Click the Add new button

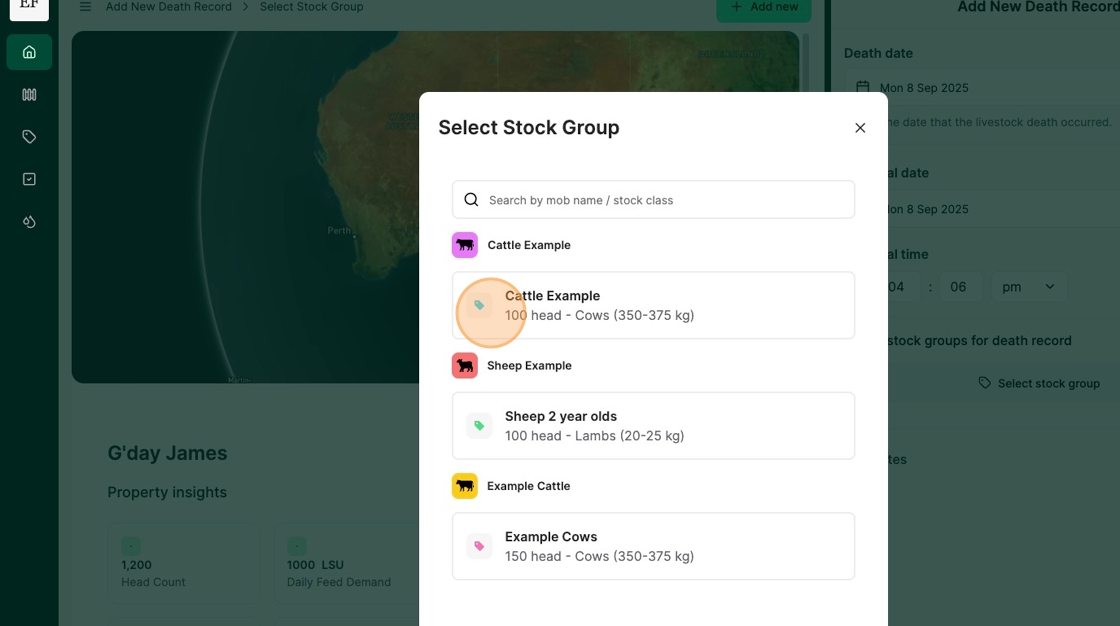[764, 8]
